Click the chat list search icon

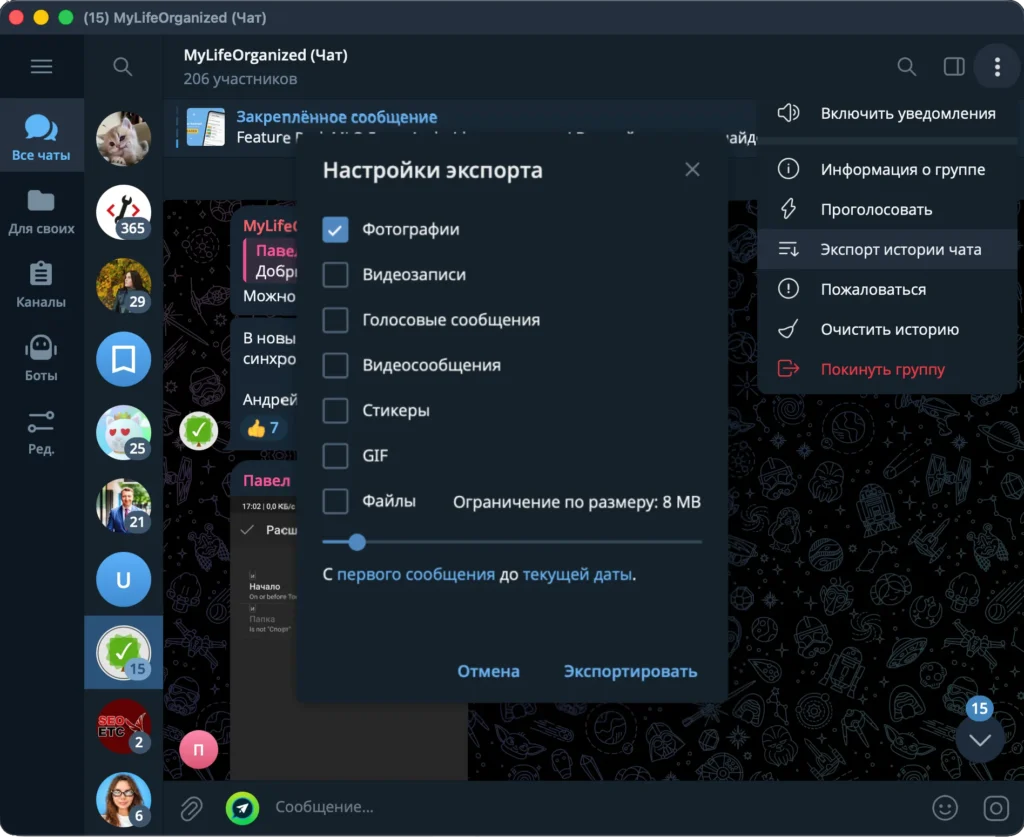pyautogui.click(x=122, y=66)
